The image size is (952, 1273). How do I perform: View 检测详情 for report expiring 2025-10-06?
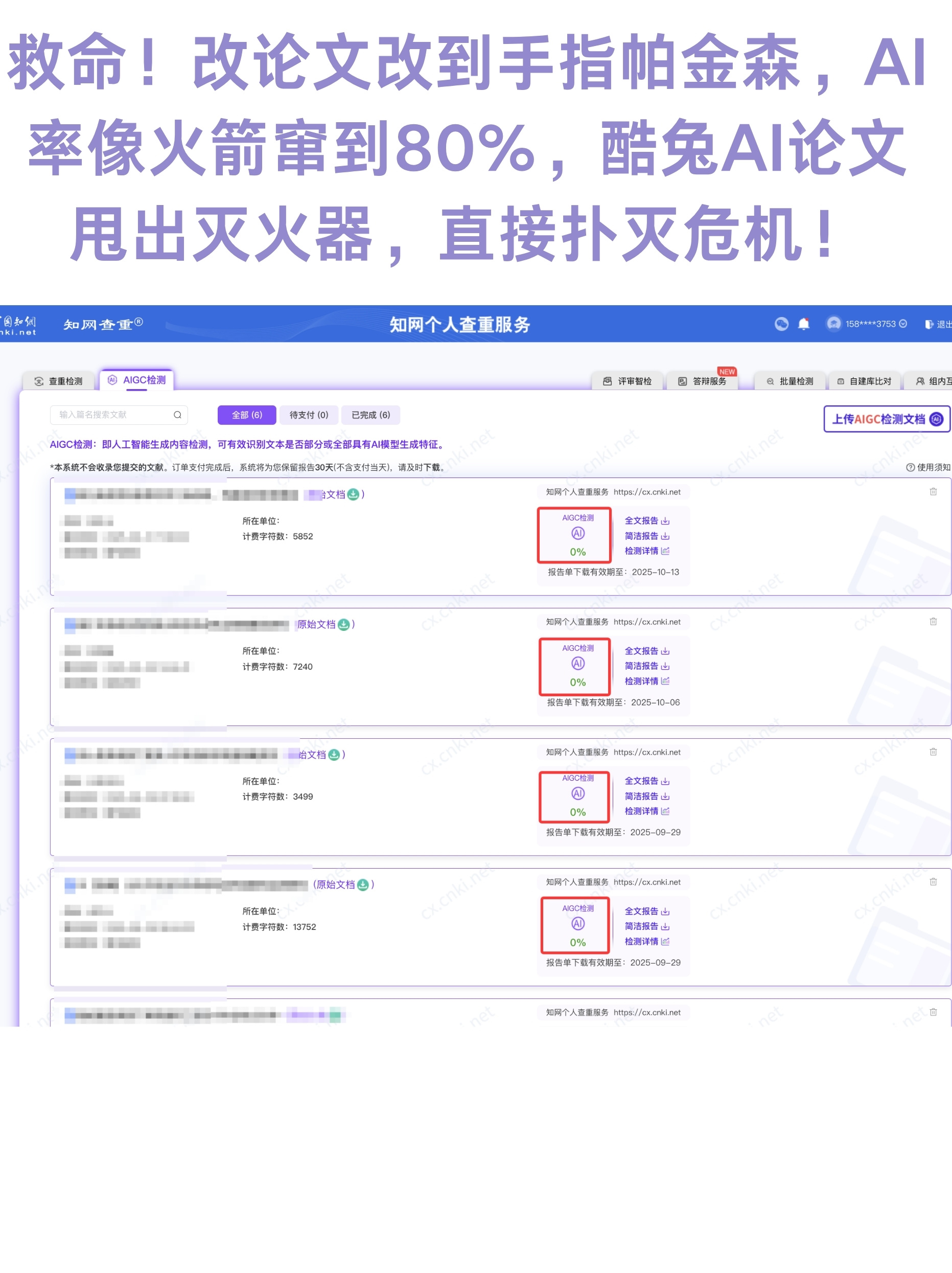(647, 681)
